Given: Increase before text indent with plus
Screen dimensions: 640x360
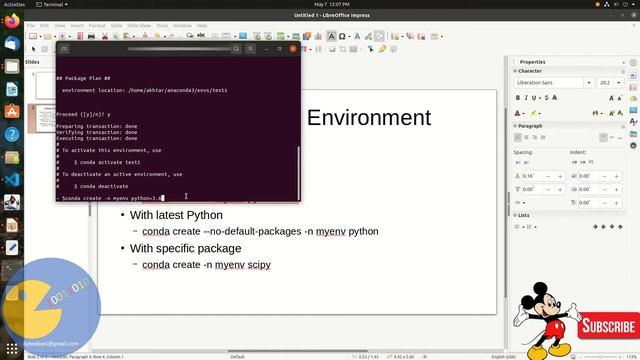Looking at the screenshot, I should 616,176.
